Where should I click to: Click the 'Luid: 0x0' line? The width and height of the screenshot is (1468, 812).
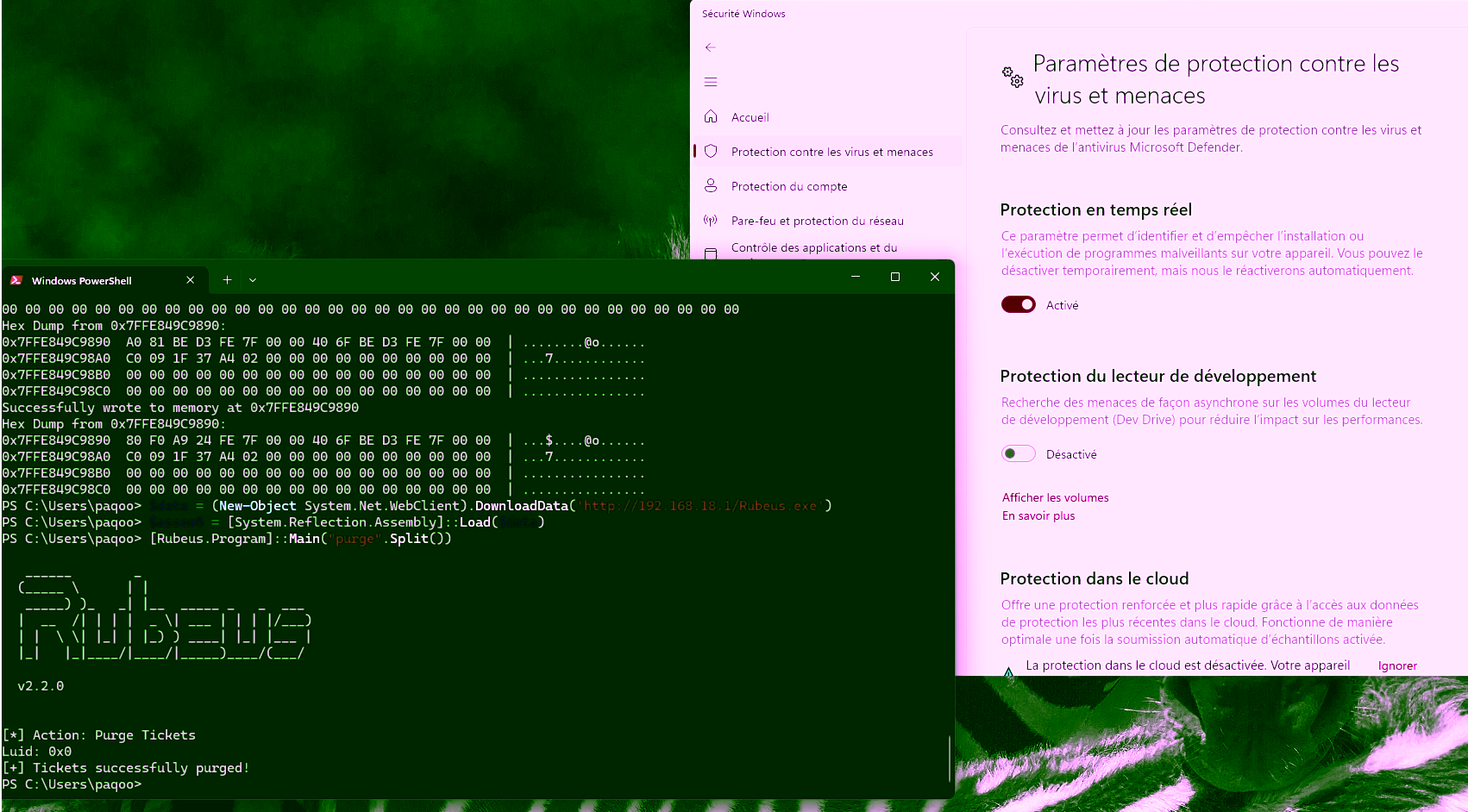click(37, 752)
